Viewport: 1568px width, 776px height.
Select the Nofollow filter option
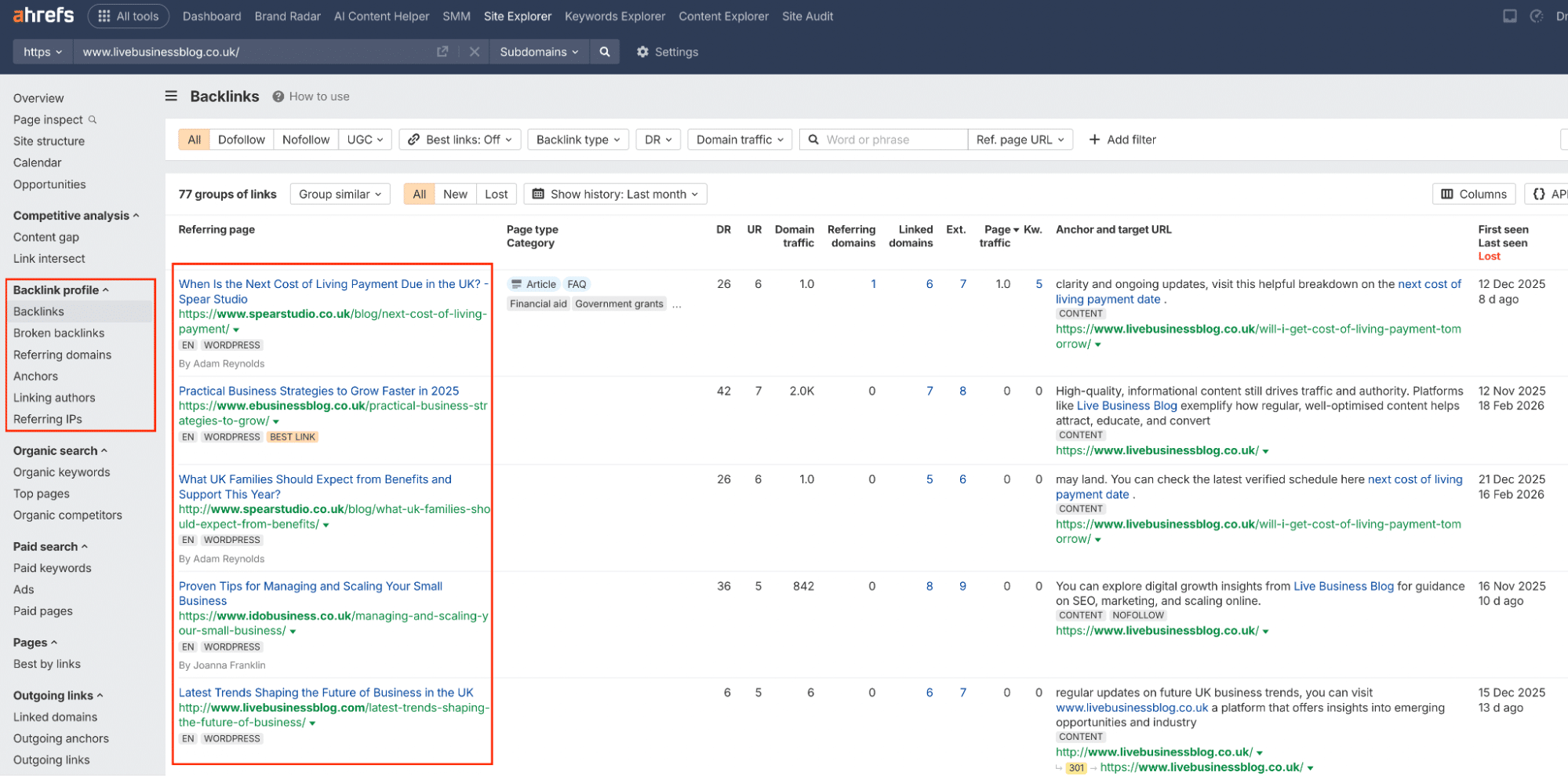[305, 139]
